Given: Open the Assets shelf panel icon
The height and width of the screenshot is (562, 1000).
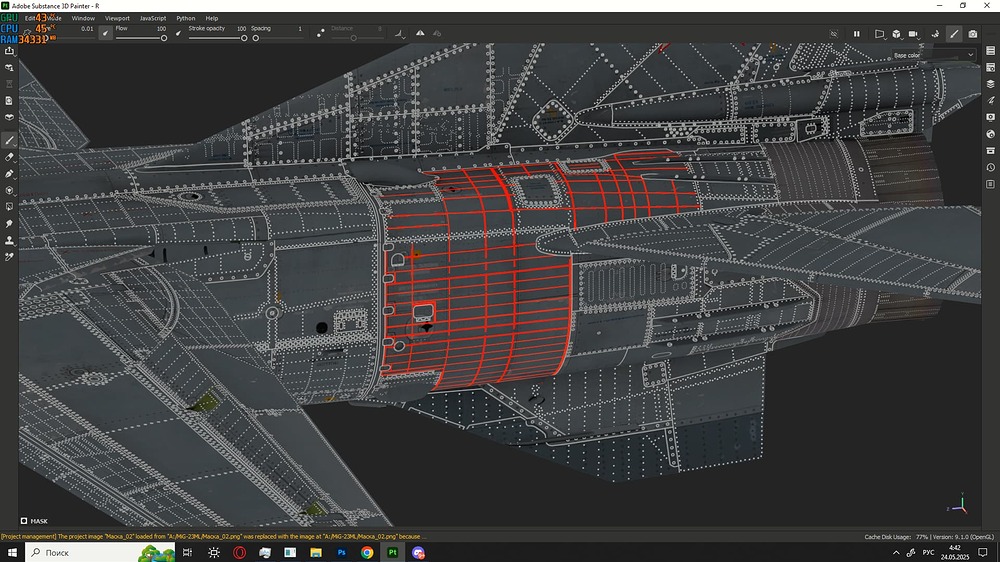Looking at the screenshot, I should tap(990, 151).
